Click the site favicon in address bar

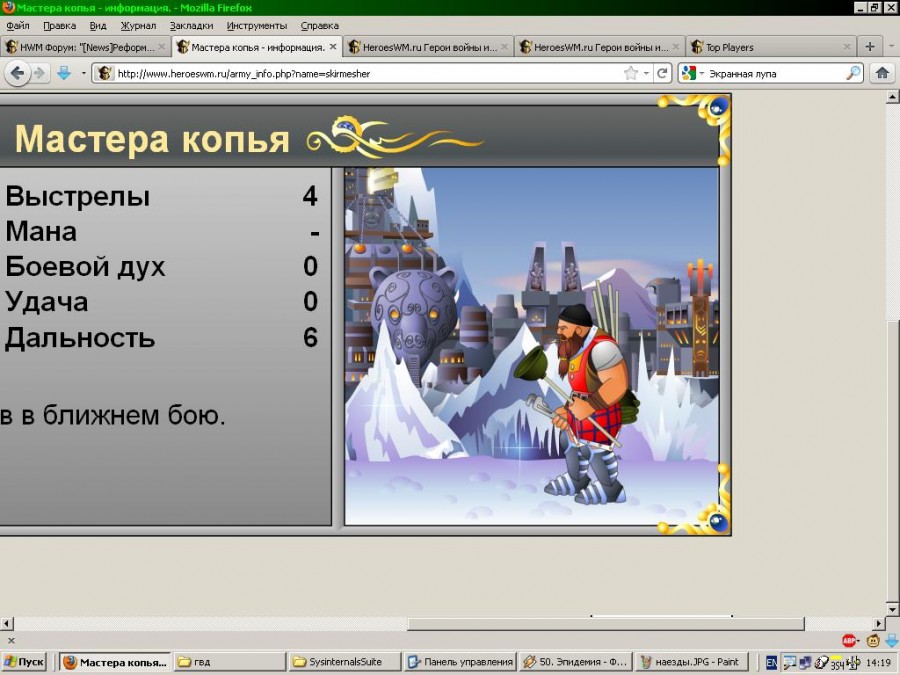[104, 73]
